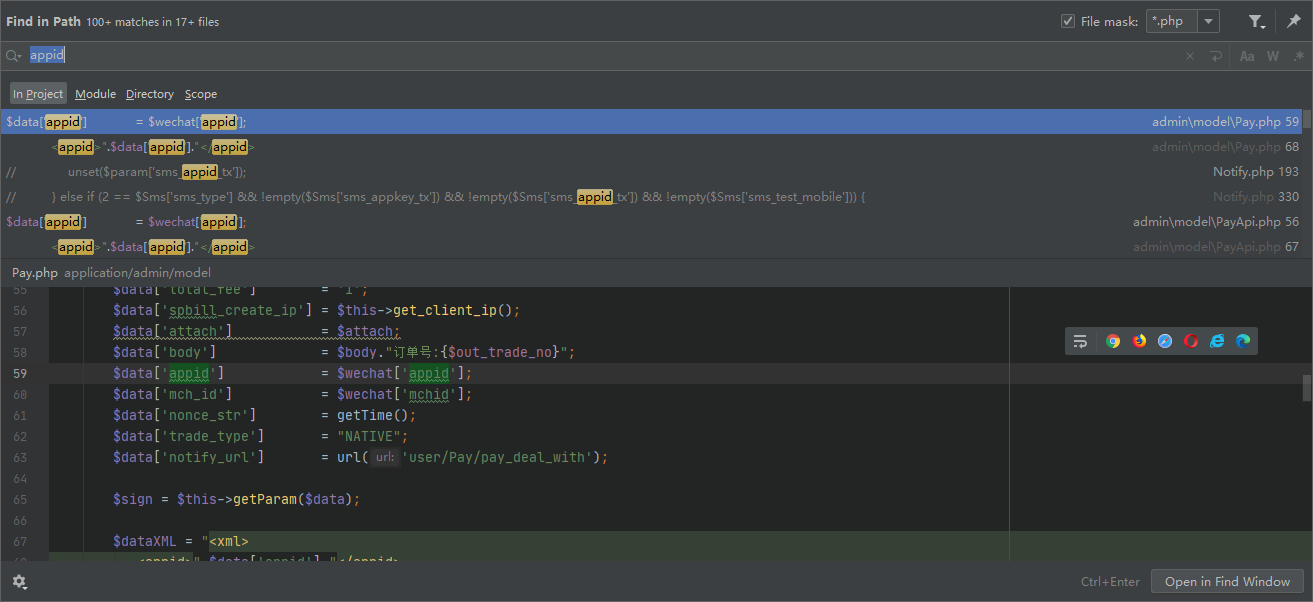Toggle the Words (W) search option
This screenshot has width=1313, height=602.
click(1273, 56)
